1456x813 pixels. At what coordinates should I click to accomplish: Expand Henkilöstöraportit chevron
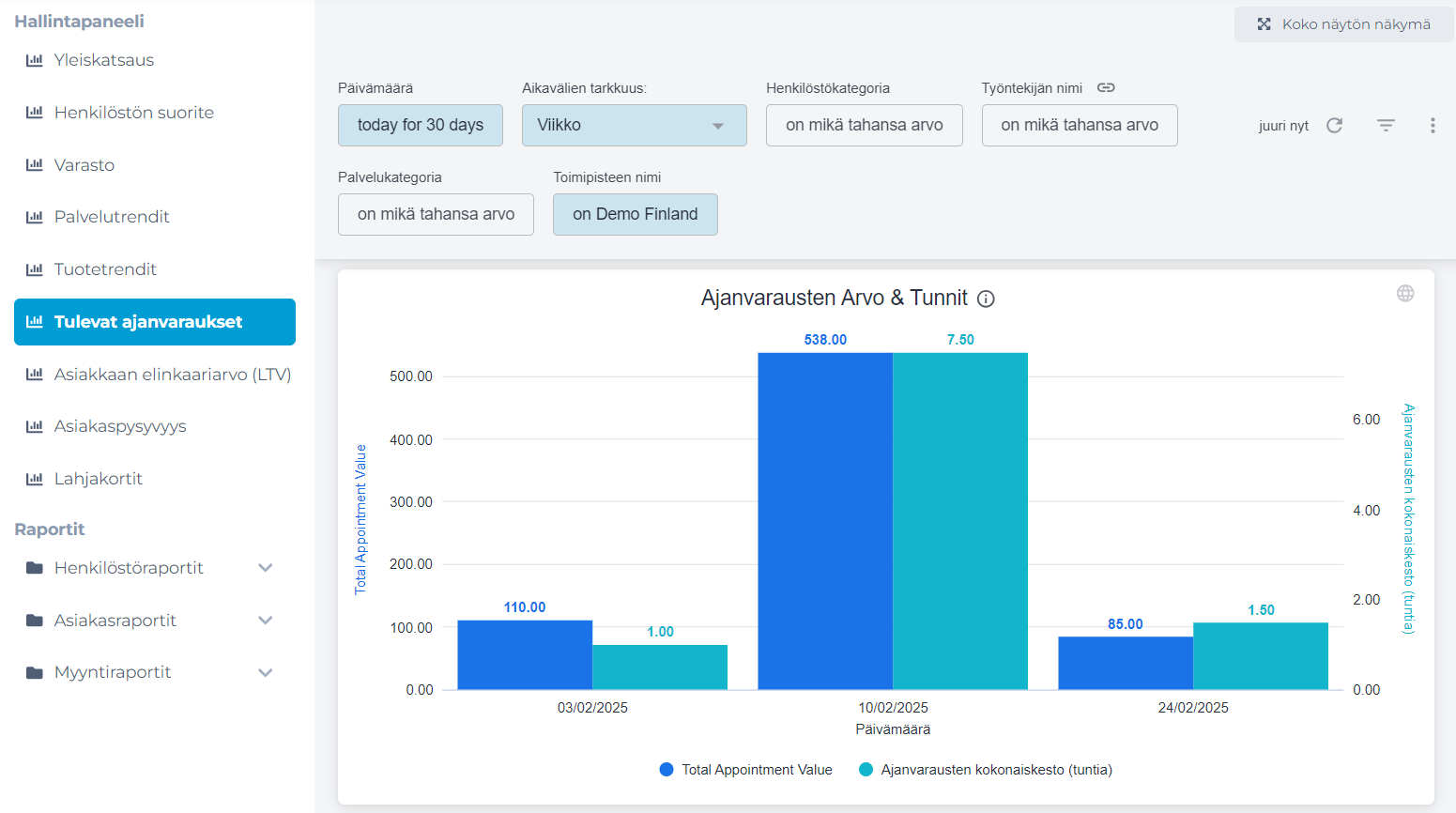click(x=266, y=568)
